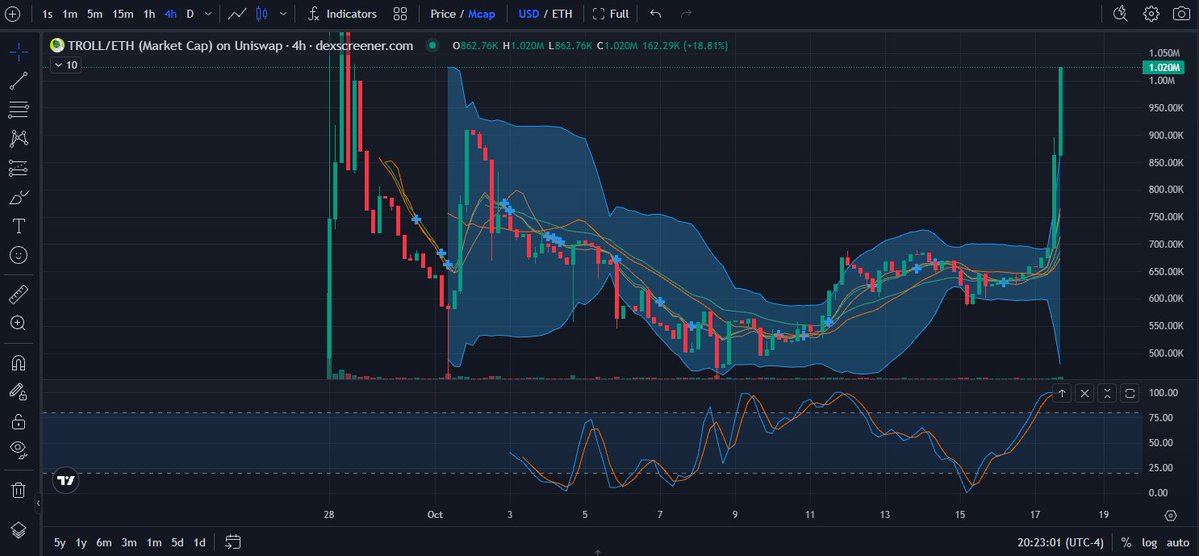Select the candlestick chart style
1199x556 pixels.
click(x=262, y=14)
